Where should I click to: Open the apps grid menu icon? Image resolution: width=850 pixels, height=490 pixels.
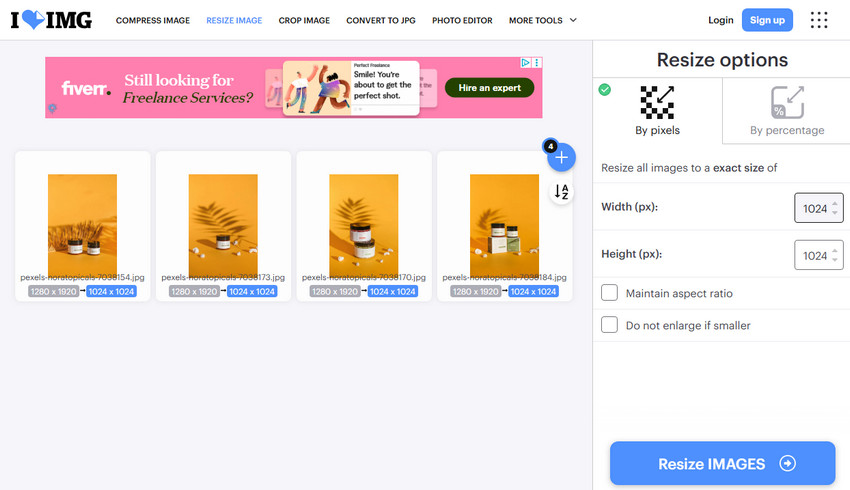(819, 20)
